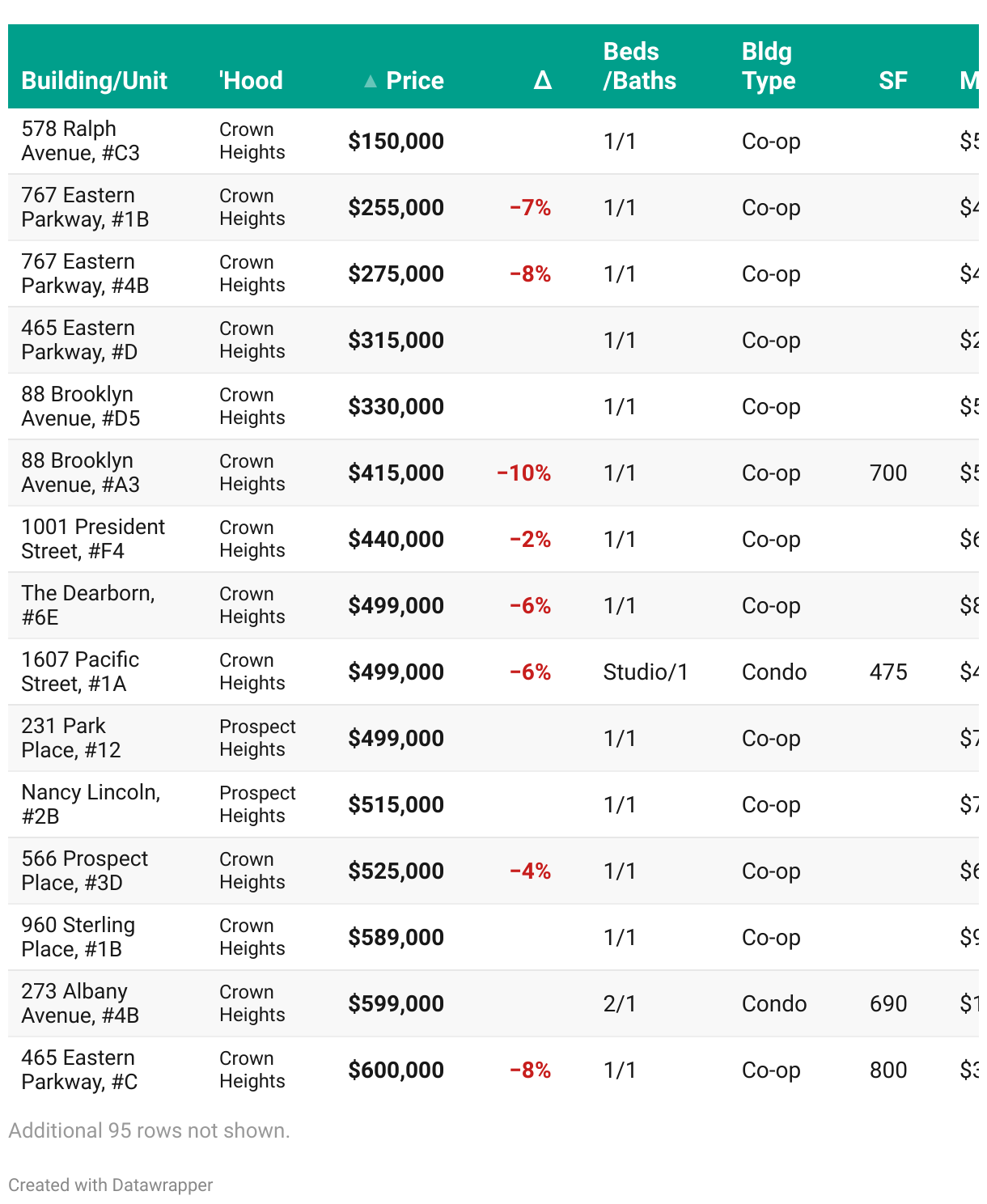Click the 578 Ralph Avenue, #C3 row
The height and width of the screenshot is (1204, 987).
(80, 141)
